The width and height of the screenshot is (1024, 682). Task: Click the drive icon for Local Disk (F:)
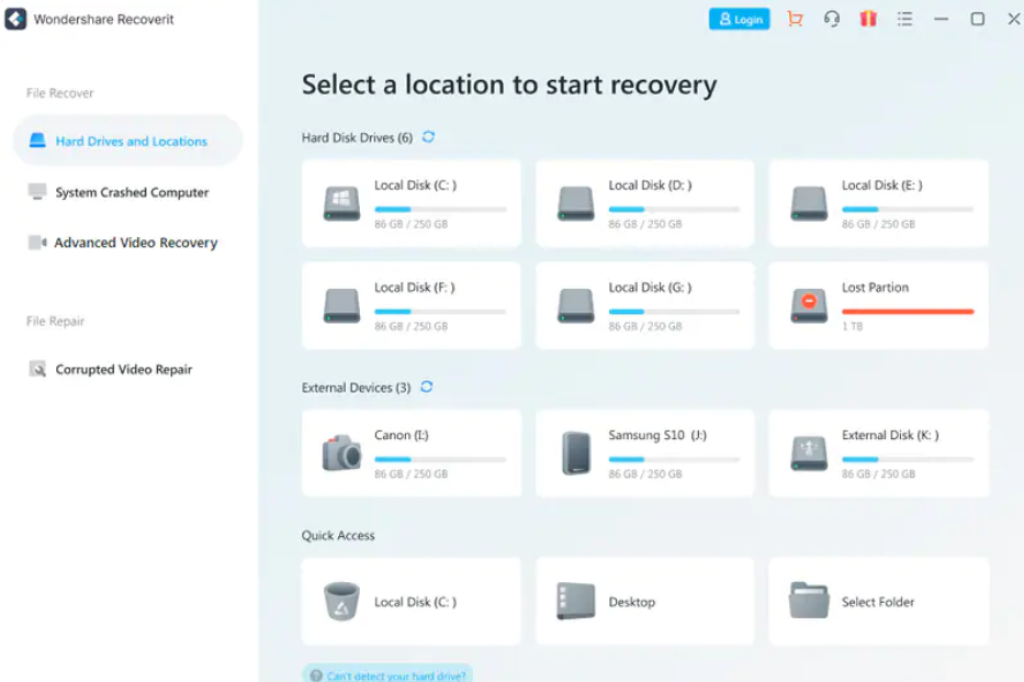[x=342, y=305]
